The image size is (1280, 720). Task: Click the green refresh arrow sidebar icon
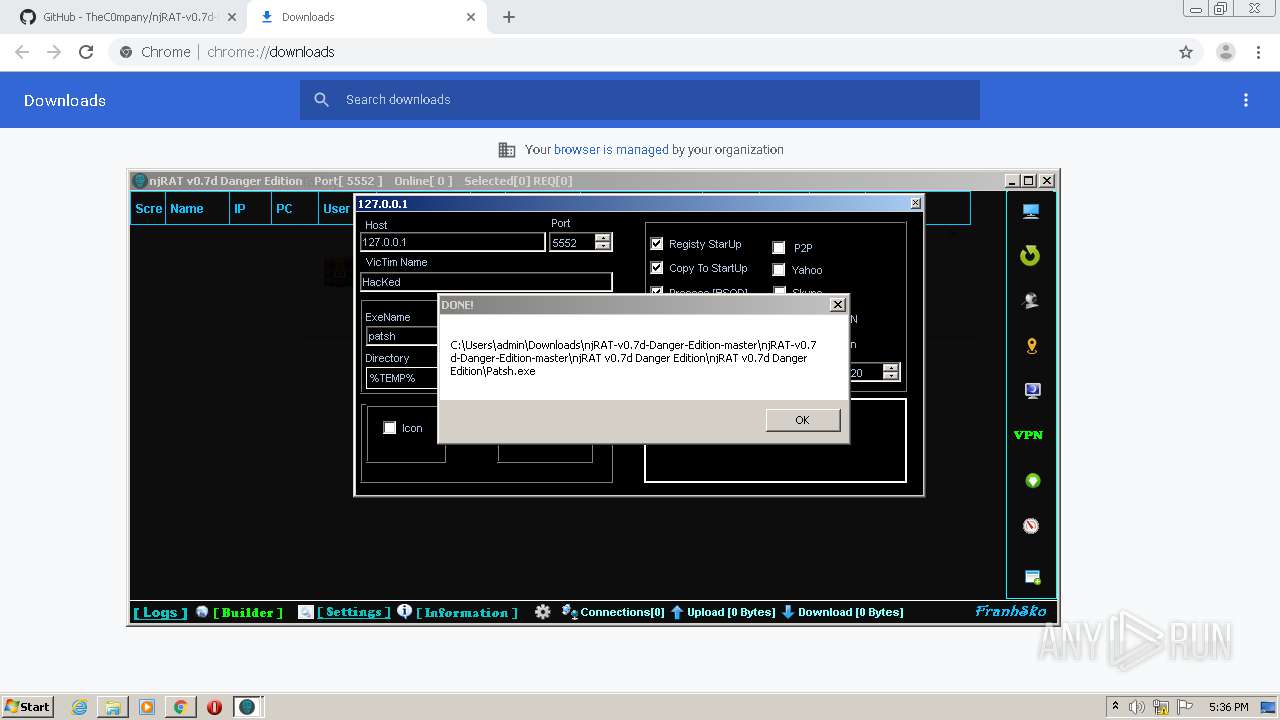click(1030, 256)
